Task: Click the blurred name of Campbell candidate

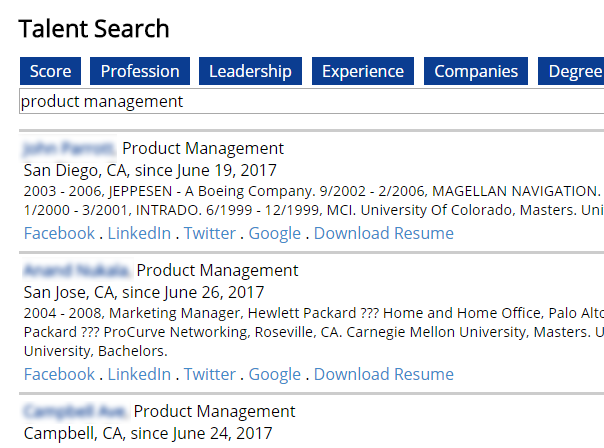Action: pos(74,411)
